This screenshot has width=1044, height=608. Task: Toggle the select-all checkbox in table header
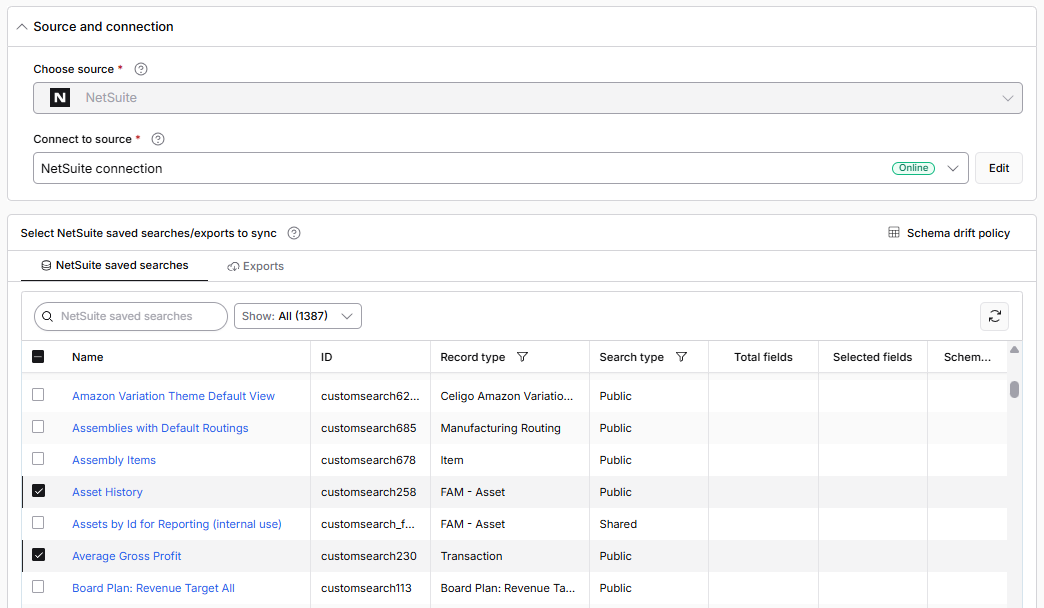tap(38, 357)
